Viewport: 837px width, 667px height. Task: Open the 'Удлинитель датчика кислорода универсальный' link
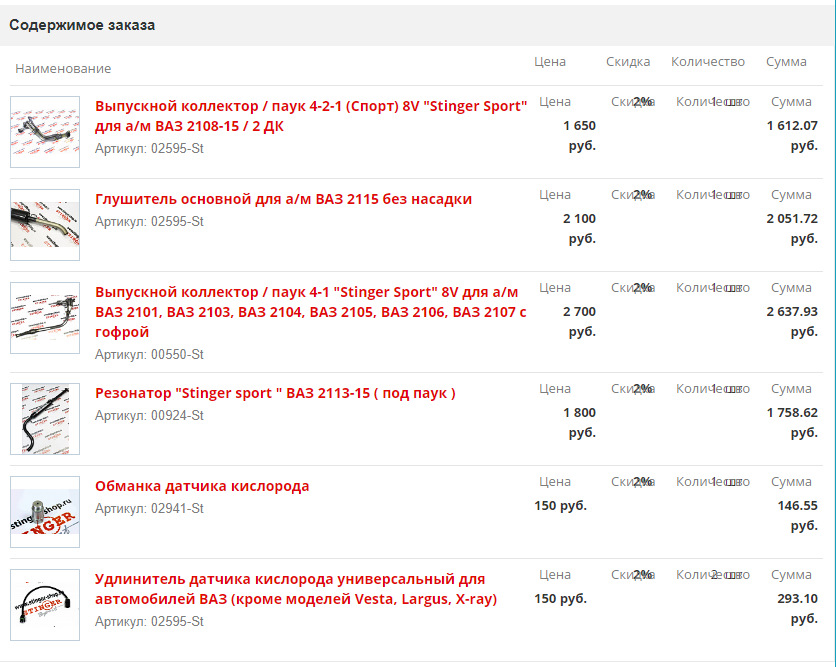(296, 589)
